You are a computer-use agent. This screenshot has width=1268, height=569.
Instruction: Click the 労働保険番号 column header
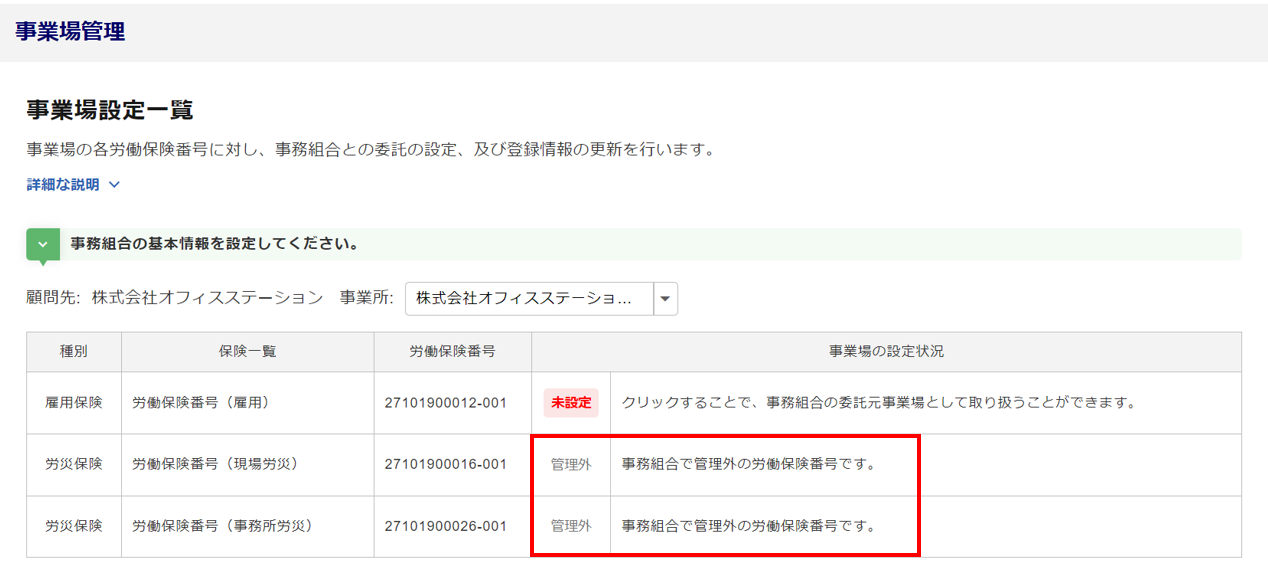(x=453, y=352)
